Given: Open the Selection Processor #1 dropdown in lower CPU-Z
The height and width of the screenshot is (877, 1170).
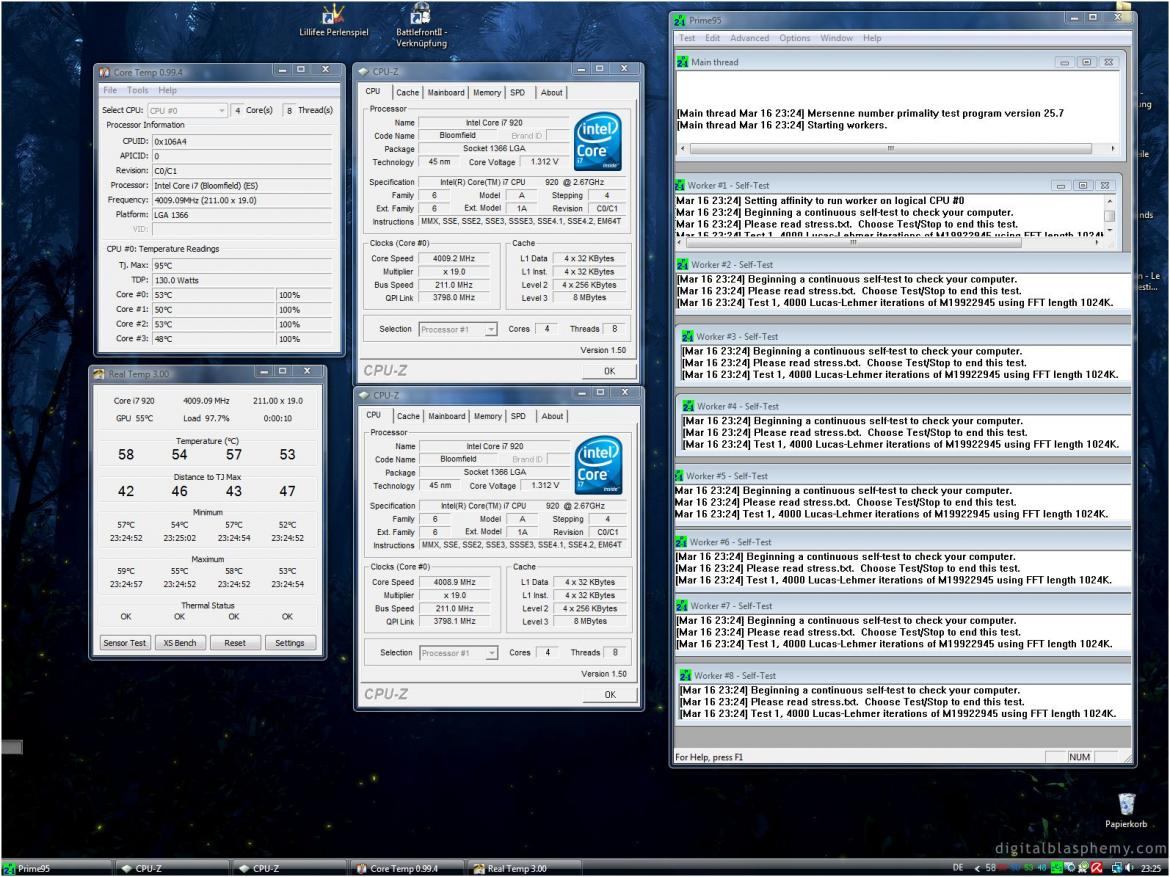Looking at the screenshot, I should tap(459, 653).
